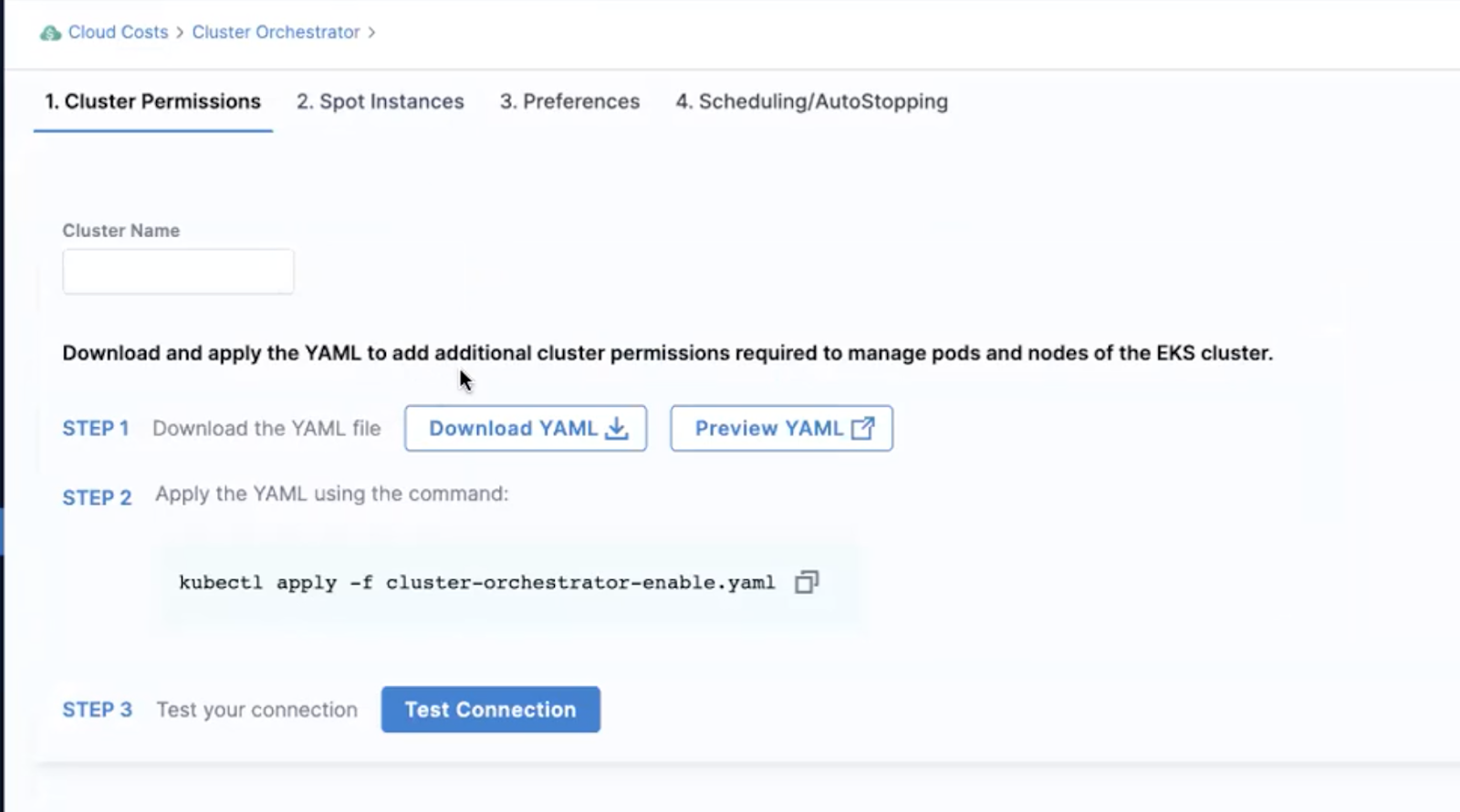Click the 'Download the YAML file' text
This screenshot has width=1460, height=812.
click(266, 429)
